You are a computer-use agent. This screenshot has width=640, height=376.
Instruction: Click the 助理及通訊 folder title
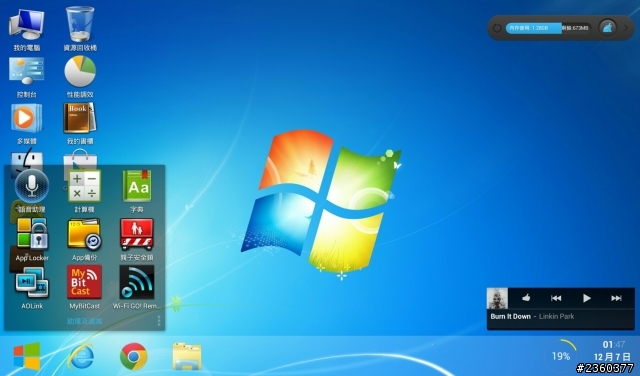(84, 321)
